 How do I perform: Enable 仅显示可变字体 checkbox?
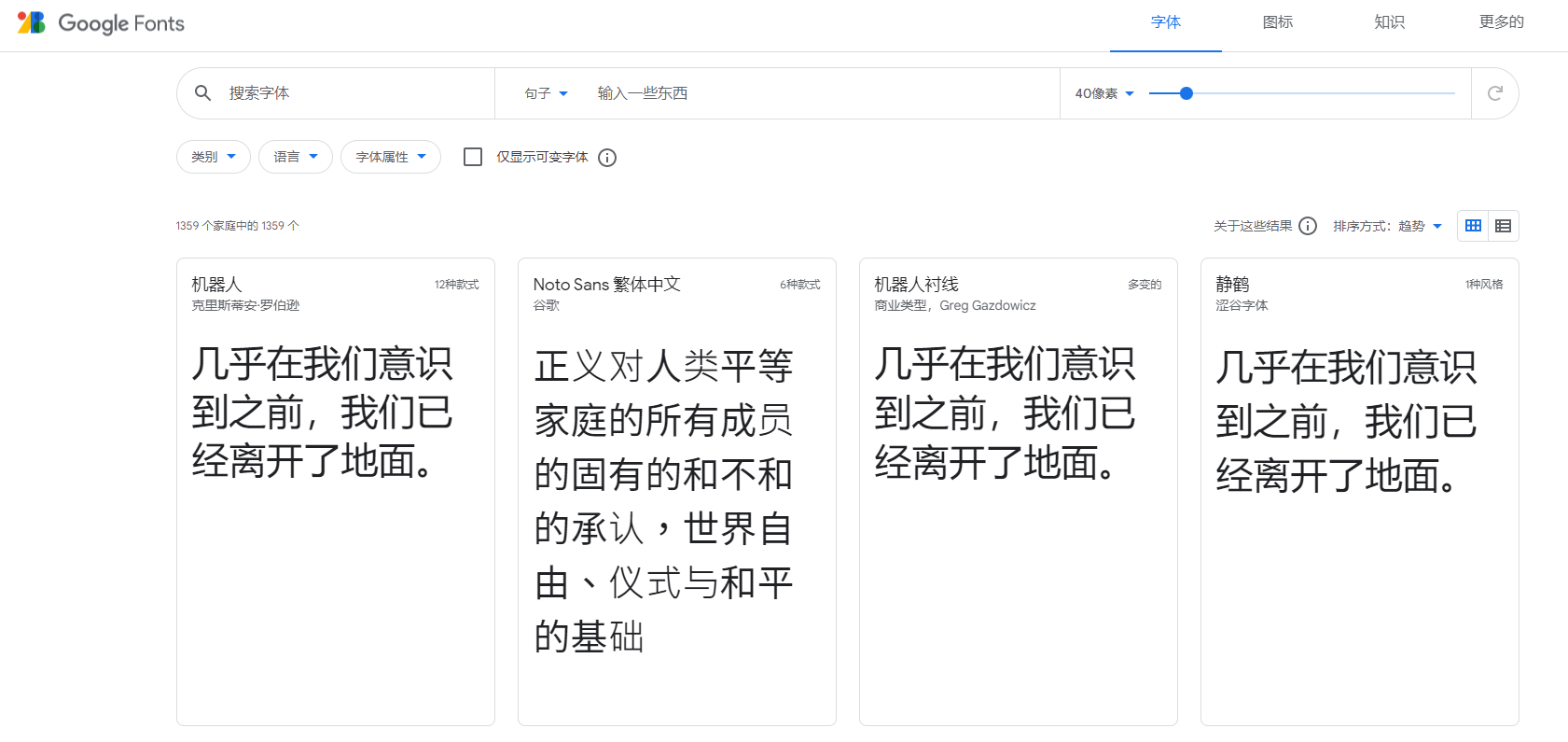pos(473,157)
